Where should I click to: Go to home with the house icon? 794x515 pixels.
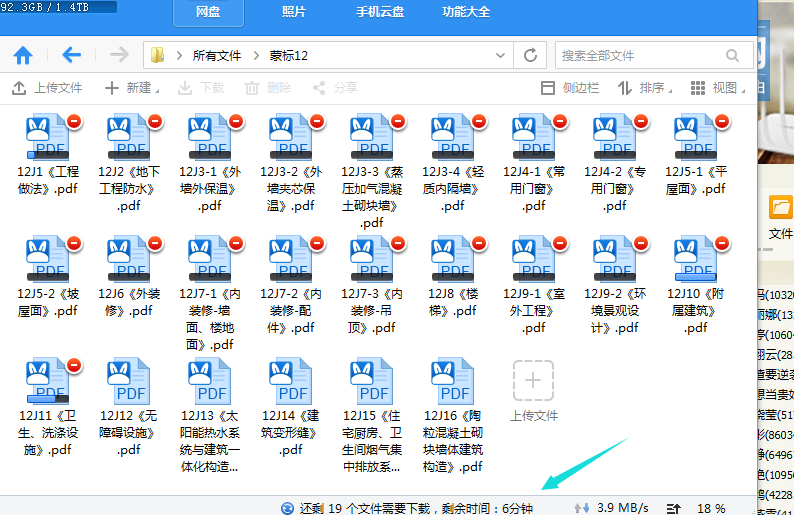(23, 55)
